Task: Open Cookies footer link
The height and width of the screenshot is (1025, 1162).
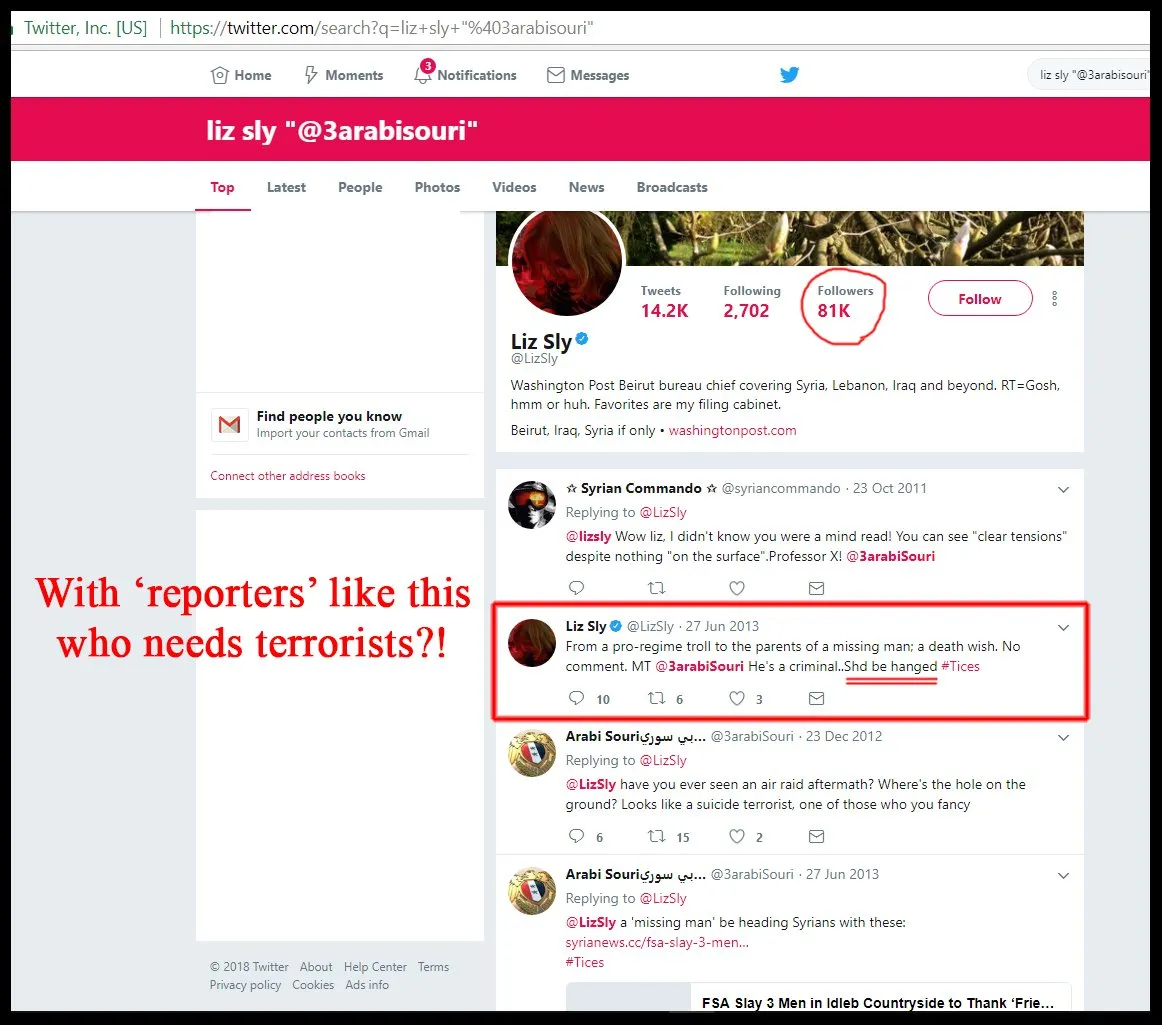Action: (313, 984)
